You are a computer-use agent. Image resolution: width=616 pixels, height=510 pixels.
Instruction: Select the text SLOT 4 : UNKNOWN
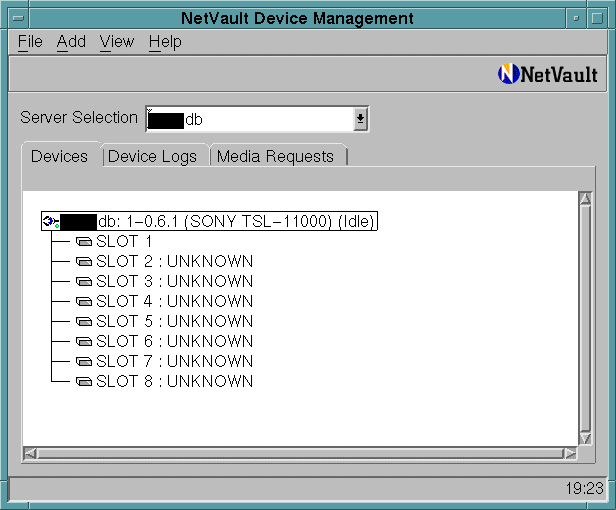(174, 301)
